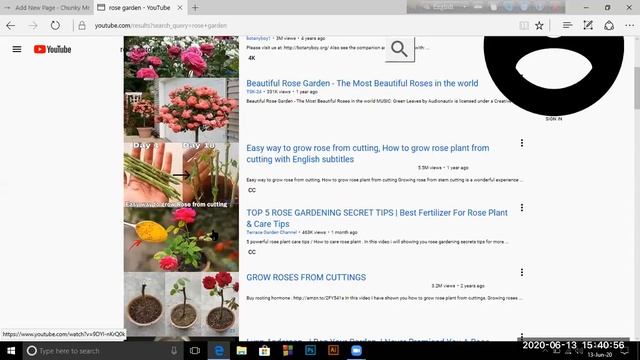Launch Illustrator from the taskbar
640x360 pixels.
coord(333,351)
